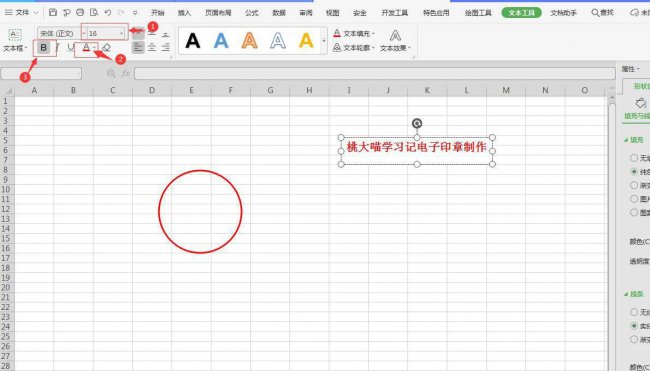The height and width of the screenshot is (371, 650).
Task: Select row header 10
Action: [x=6, y=189]
